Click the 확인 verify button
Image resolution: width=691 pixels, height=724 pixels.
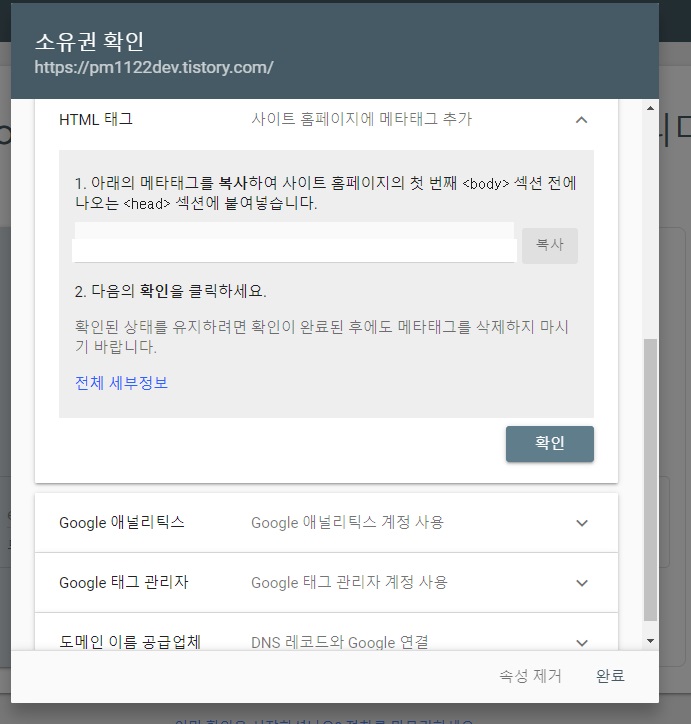pyautogui.click(x=550, y=444)
